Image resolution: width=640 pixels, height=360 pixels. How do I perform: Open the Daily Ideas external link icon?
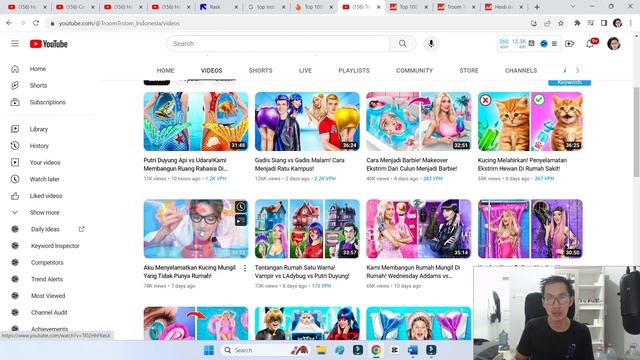[82, 229]
